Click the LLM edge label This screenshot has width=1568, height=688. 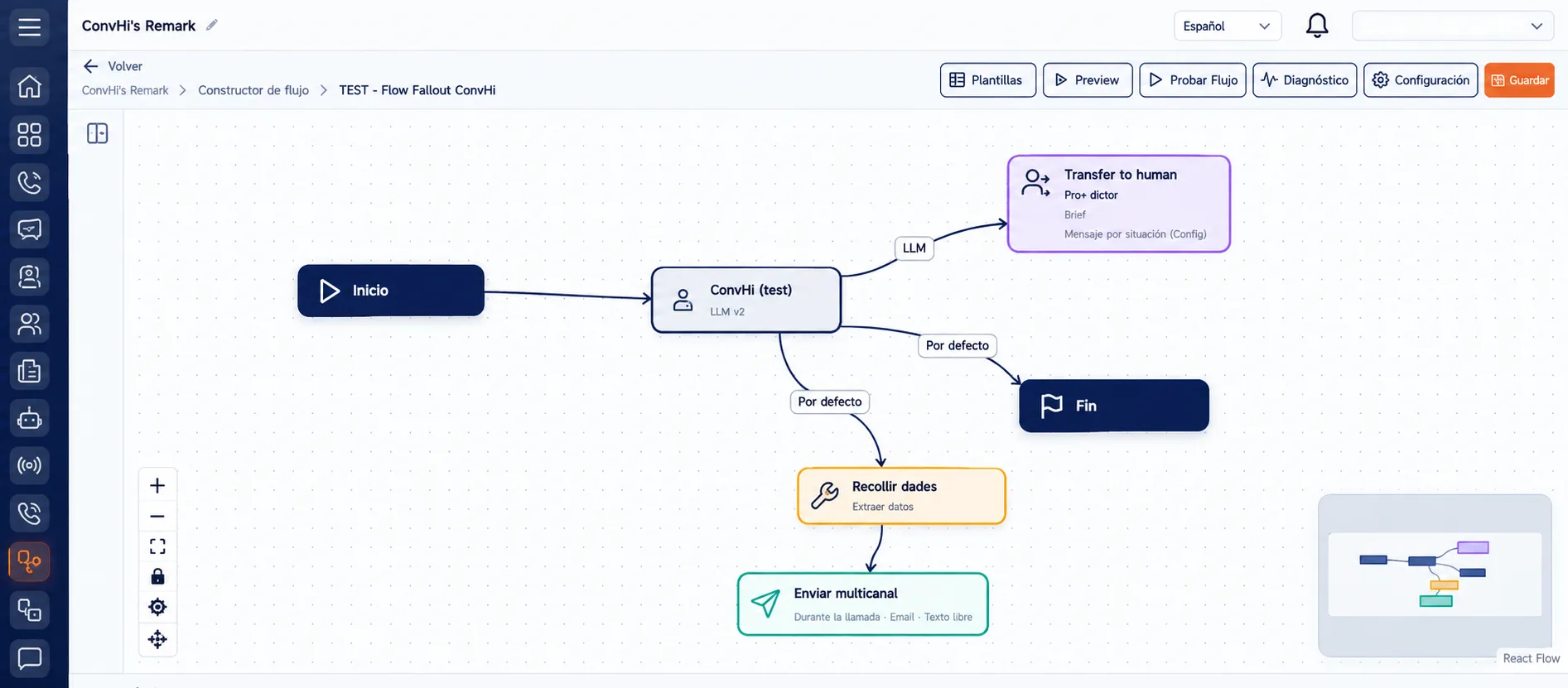(914, 248)
